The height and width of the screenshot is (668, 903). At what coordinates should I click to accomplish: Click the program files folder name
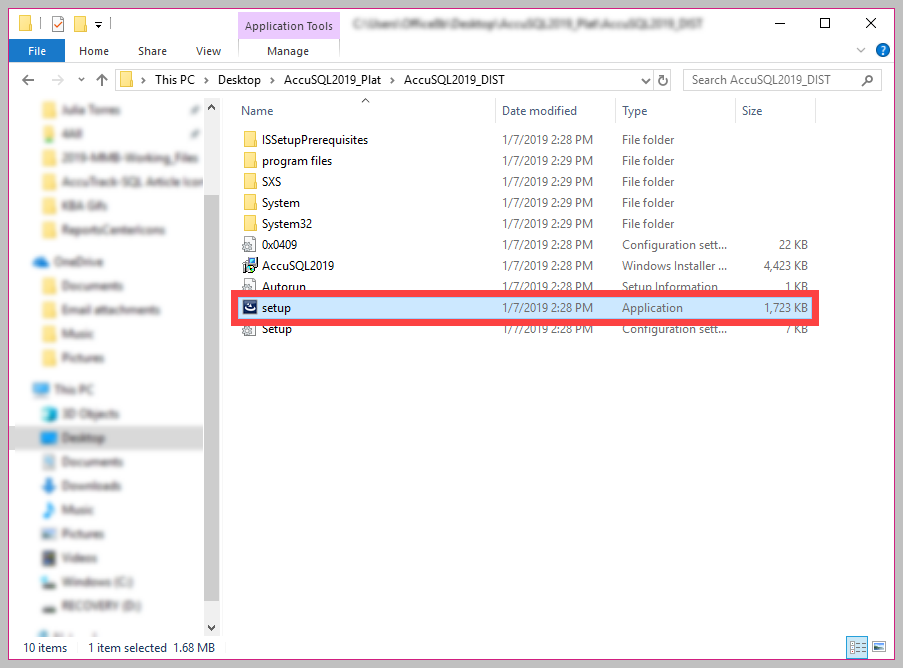(297, 161)
